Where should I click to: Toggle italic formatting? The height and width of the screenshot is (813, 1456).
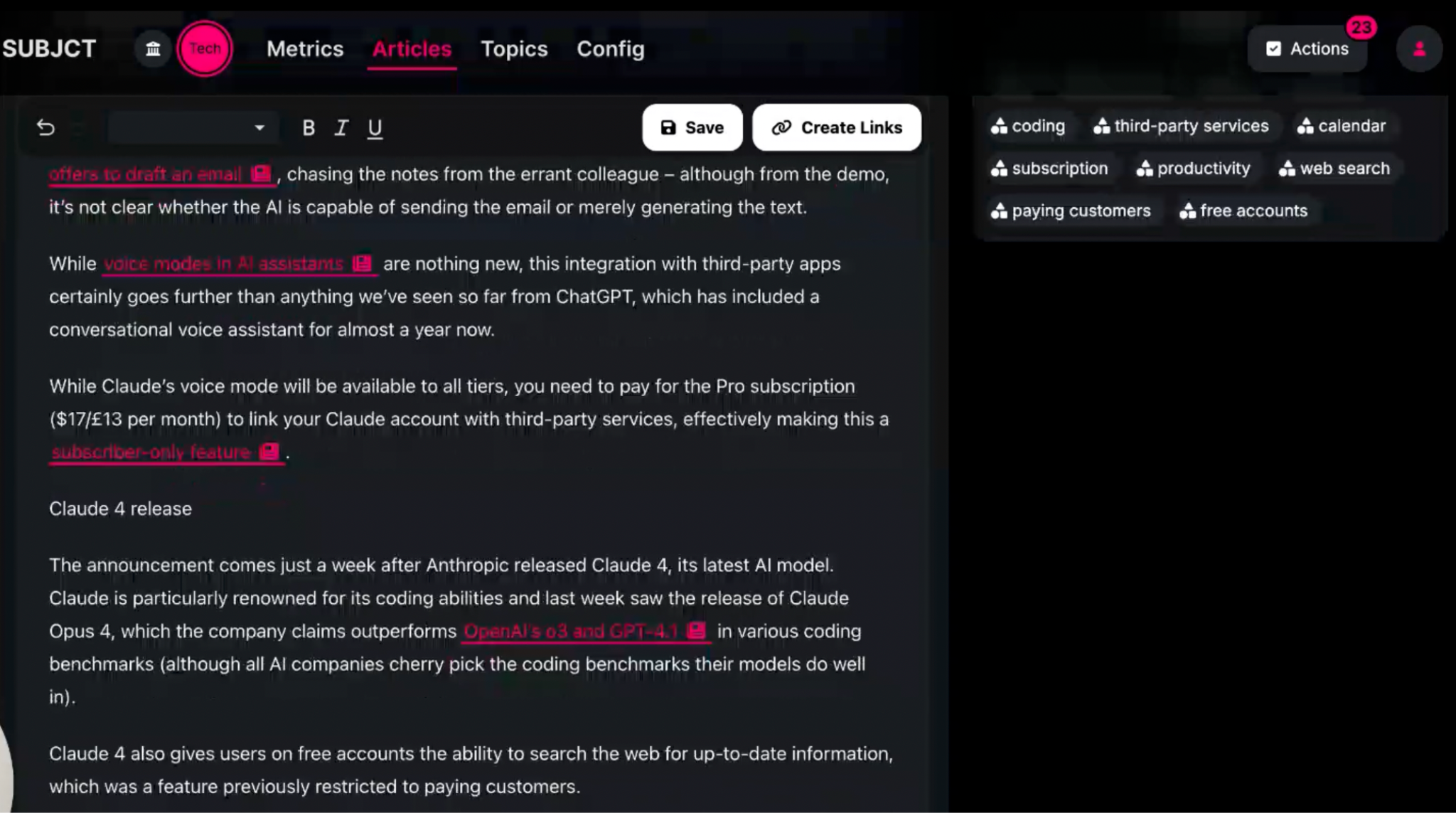point(341,128)
